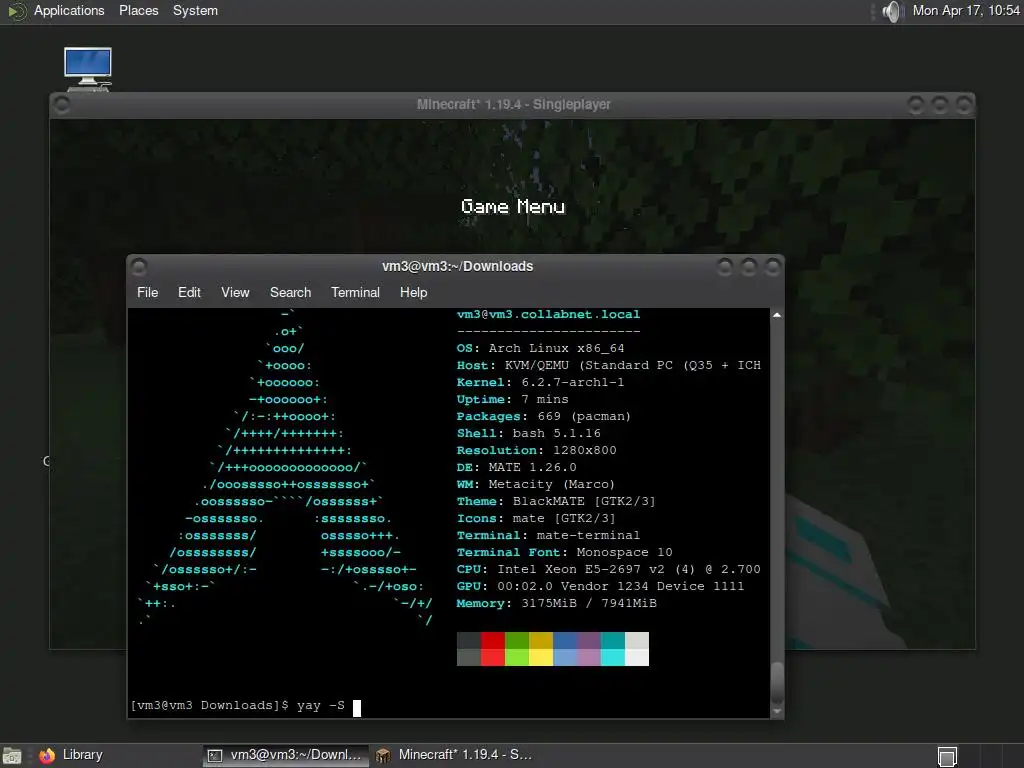Click the 'DE: MATE 1.26.0' line
Screen dimensions: 1024x768
517,468
